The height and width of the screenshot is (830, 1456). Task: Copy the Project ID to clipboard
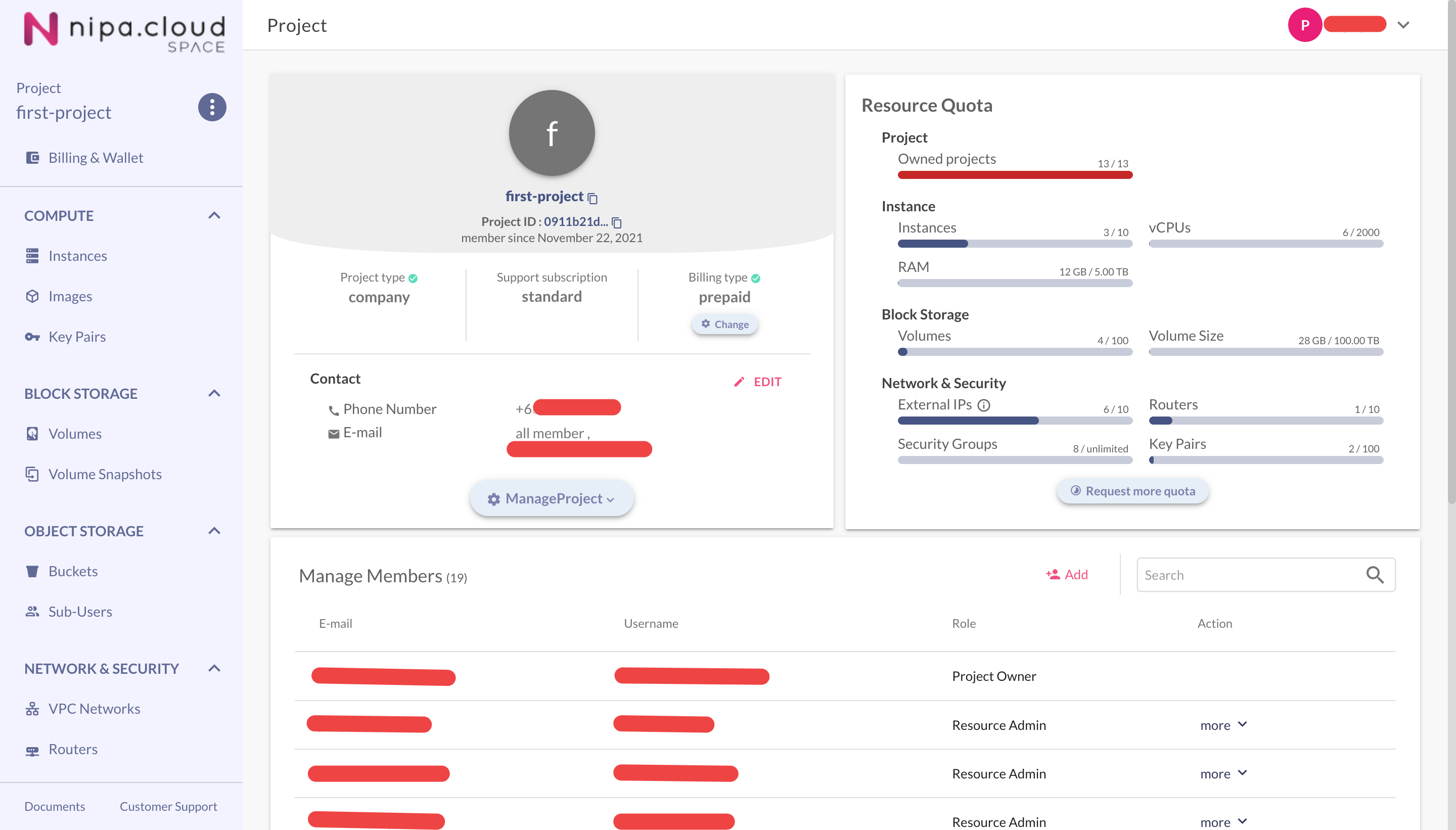coord(616,222)
